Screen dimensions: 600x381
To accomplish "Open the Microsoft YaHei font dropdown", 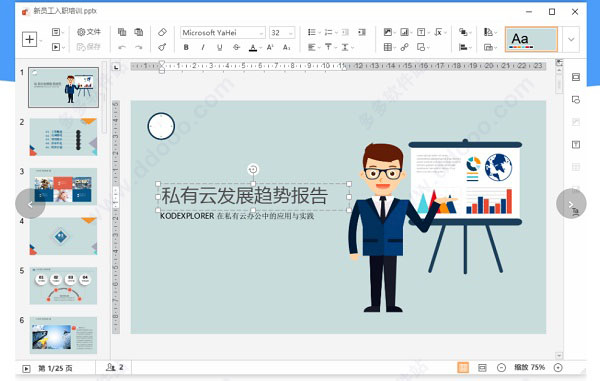I will (x=223, y=33).
